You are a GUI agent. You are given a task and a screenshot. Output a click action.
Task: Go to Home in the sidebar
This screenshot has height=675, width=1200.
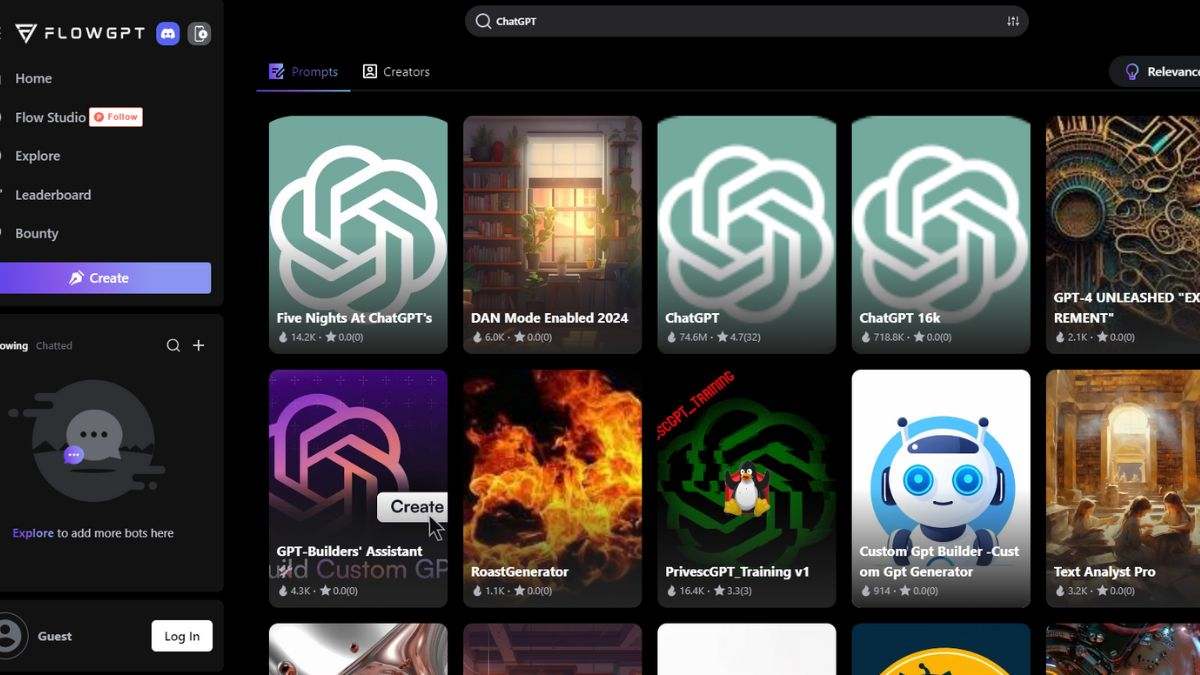tap(33, 78)
